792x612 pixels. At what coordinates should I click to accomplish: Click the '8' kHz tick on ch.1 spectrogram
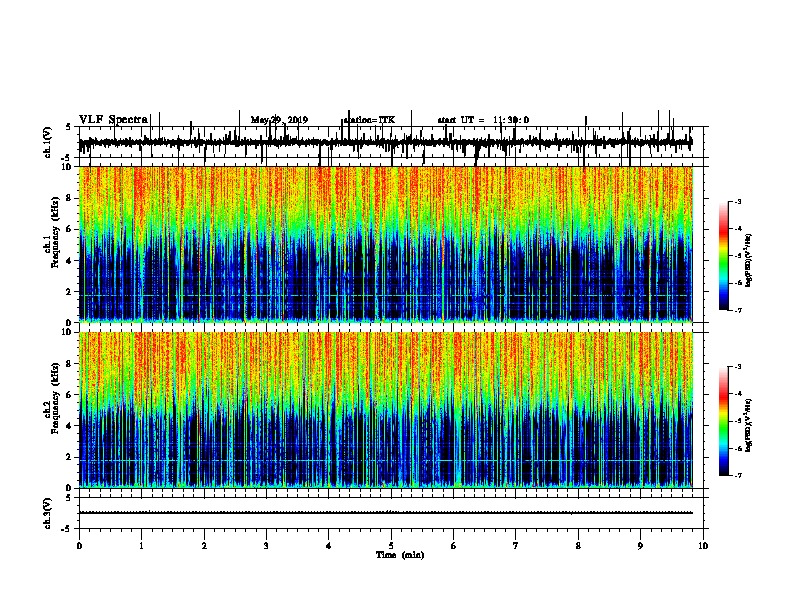click(69, 198)
